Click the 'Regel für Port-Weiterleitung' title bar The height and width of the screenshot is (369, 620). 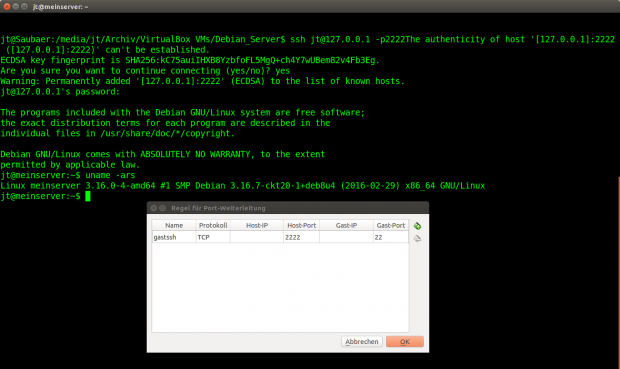coord(288,208)
